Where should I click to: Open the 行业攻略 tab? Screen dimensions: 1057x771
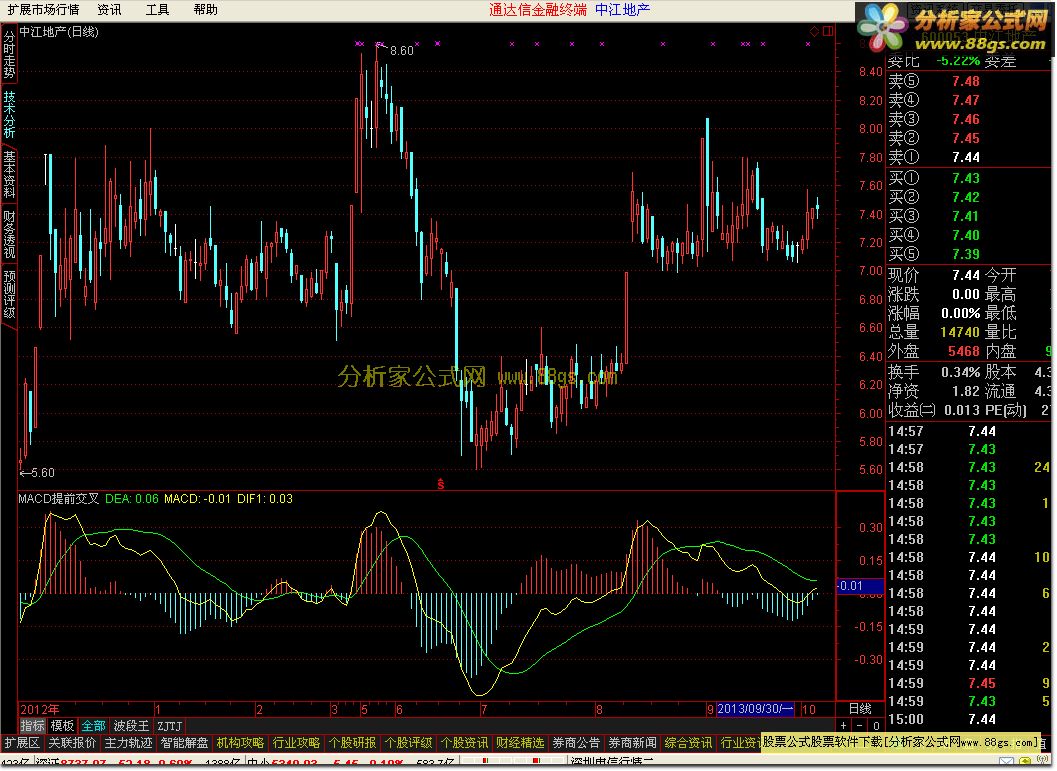point(296,743)
